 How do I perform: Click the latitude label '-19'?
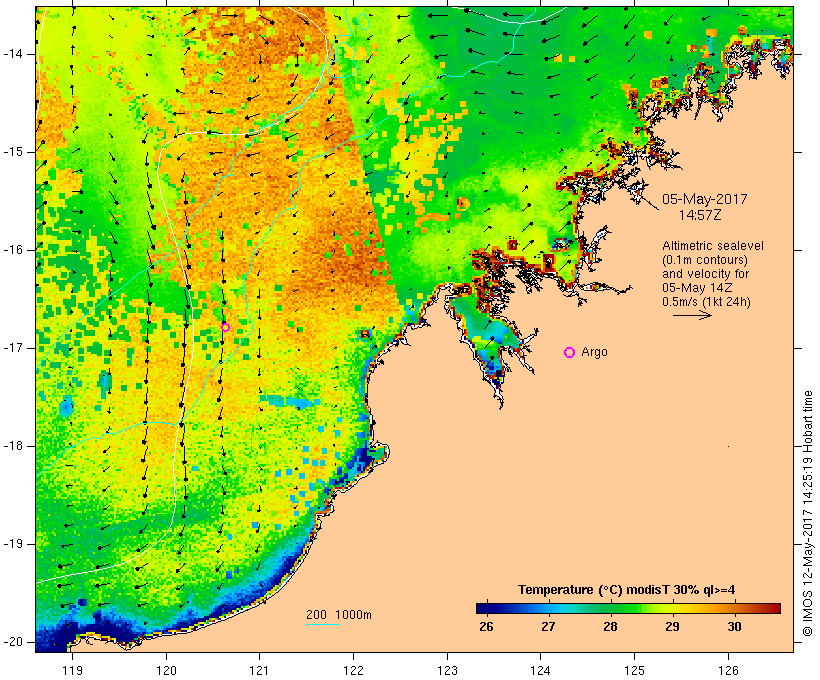tap(13, 544)
